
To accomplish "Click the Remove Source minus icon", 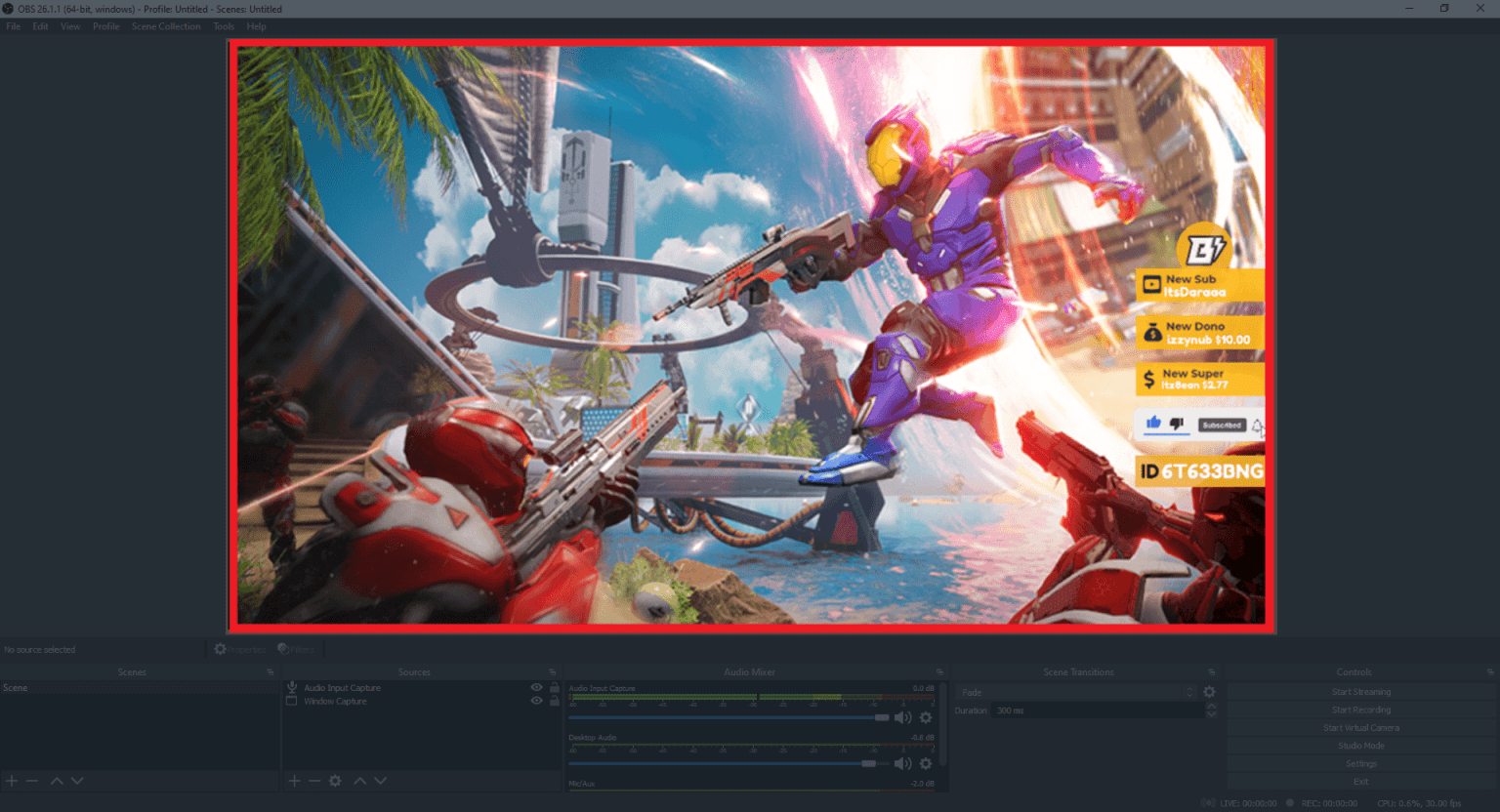I will coord(313,780).
